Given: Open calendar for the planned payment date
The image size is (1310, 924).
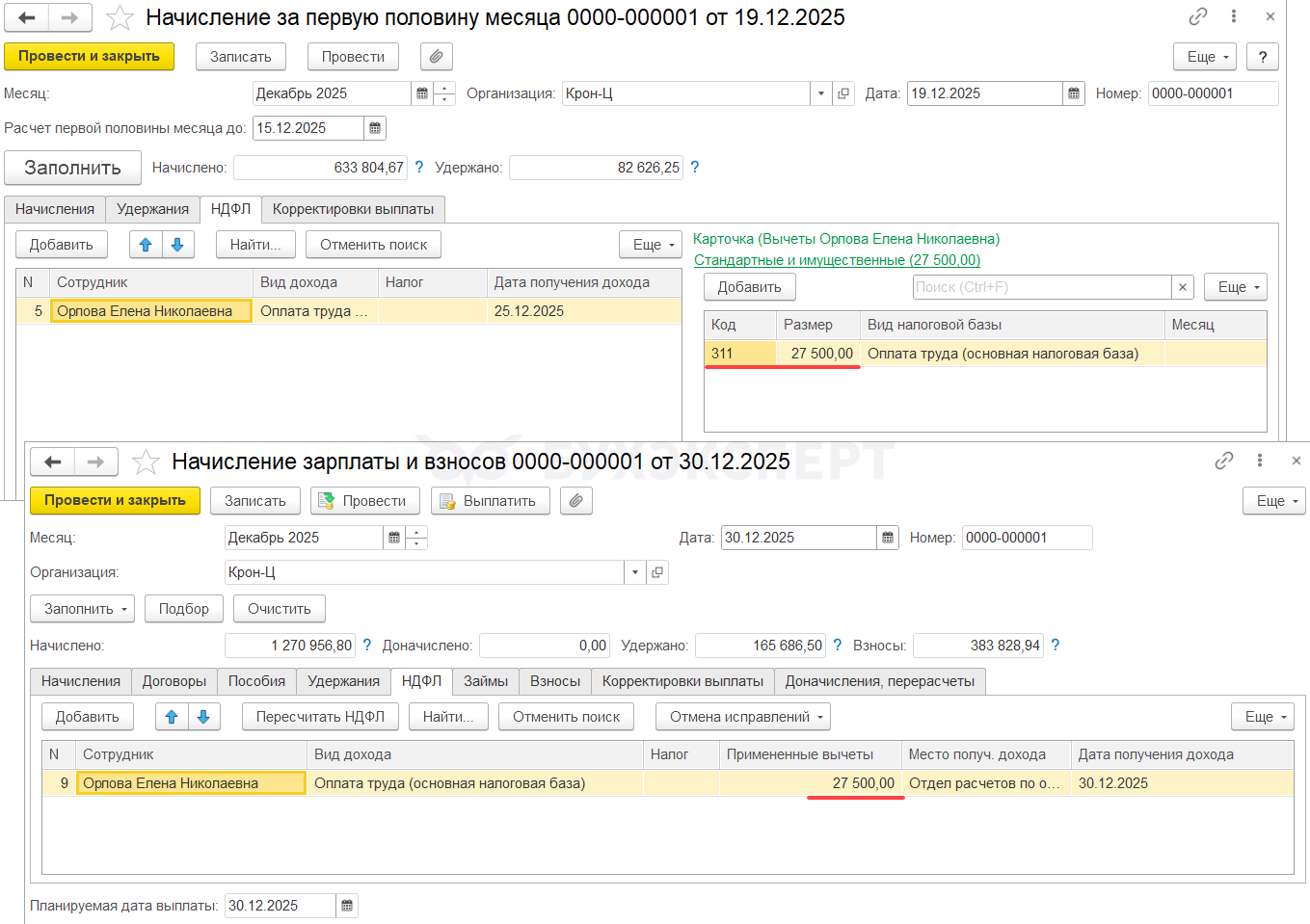Looking at the screenshot, I should (x=347, y=906).
